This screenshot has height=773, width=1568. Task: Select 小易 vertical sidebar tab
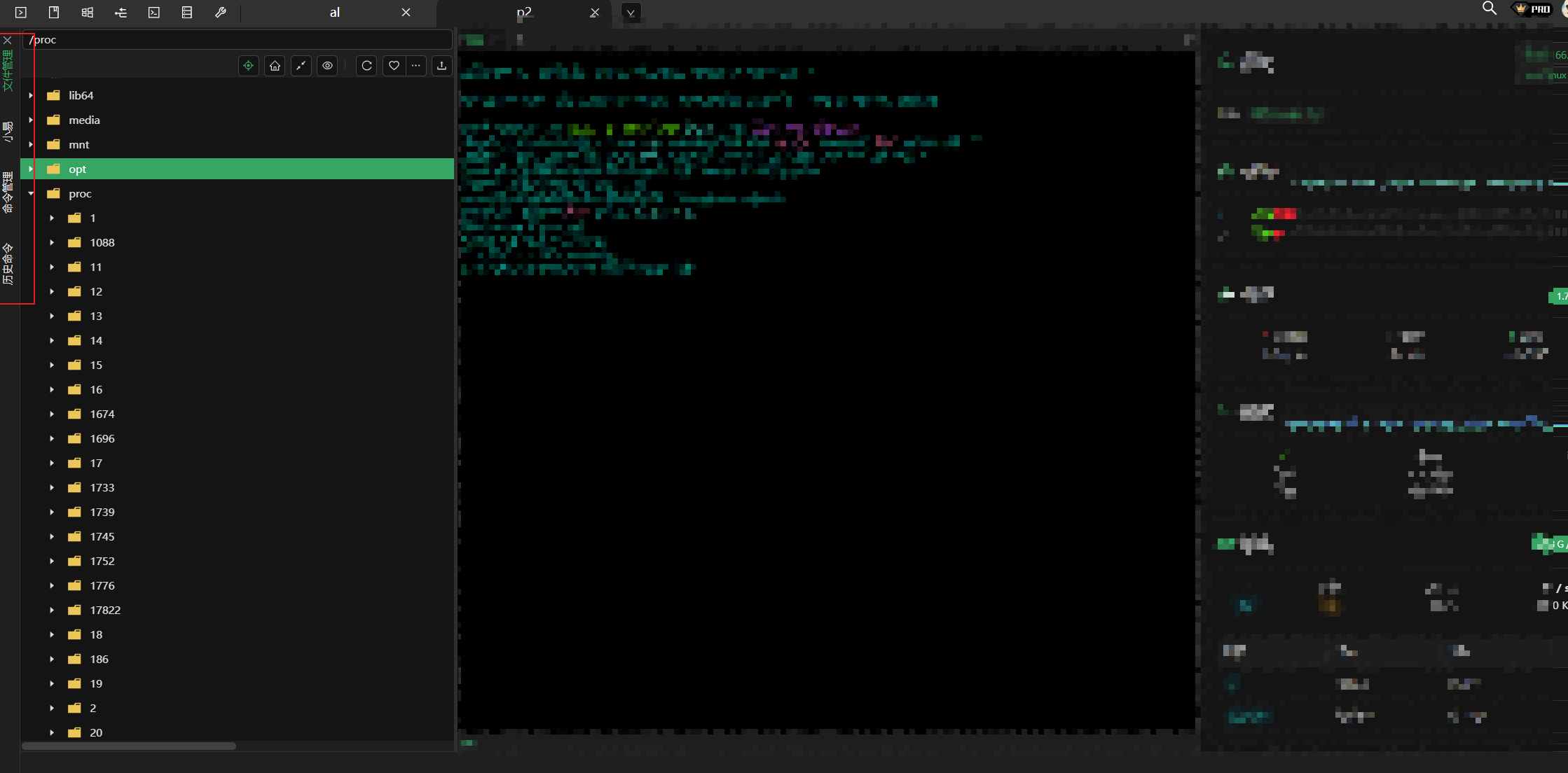pos(8,132)
